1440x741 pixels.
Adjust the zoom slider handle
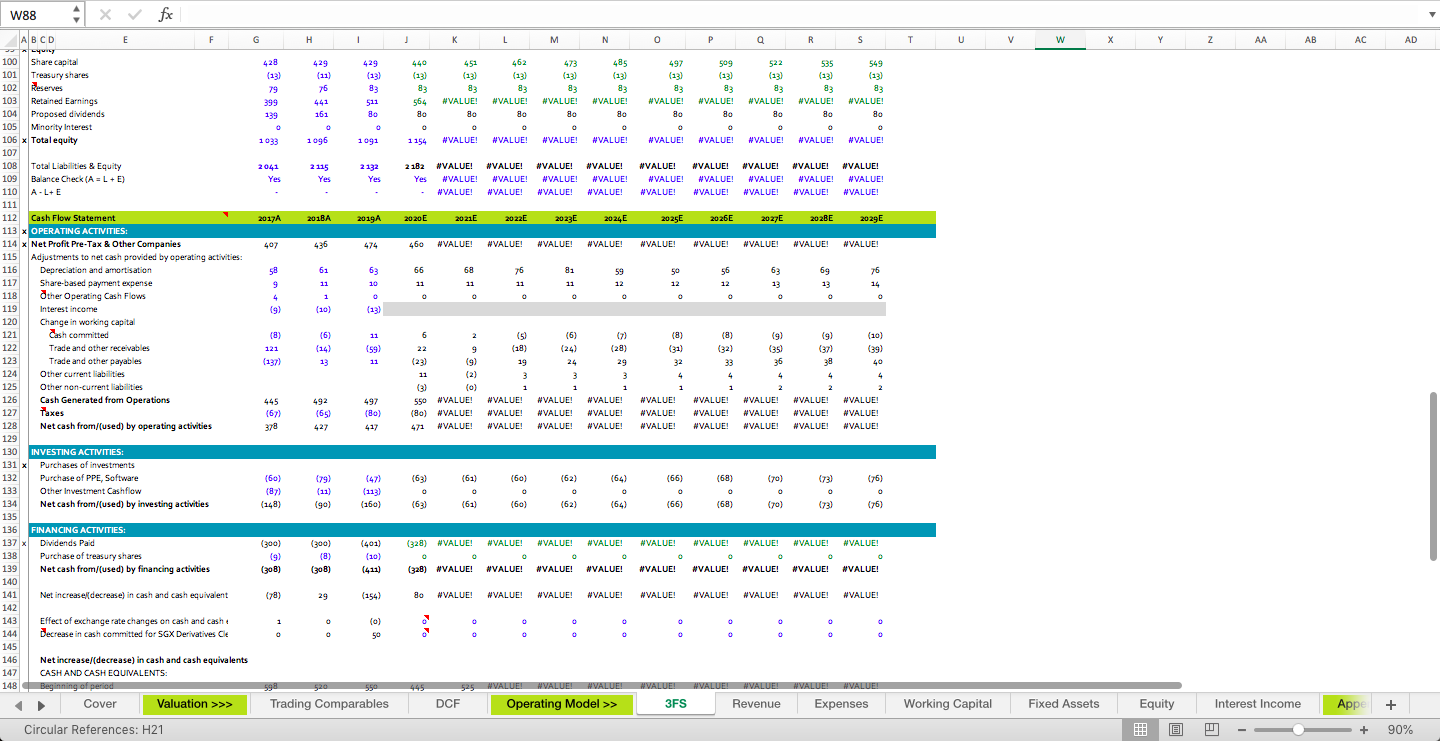[x=1297, y=730]
